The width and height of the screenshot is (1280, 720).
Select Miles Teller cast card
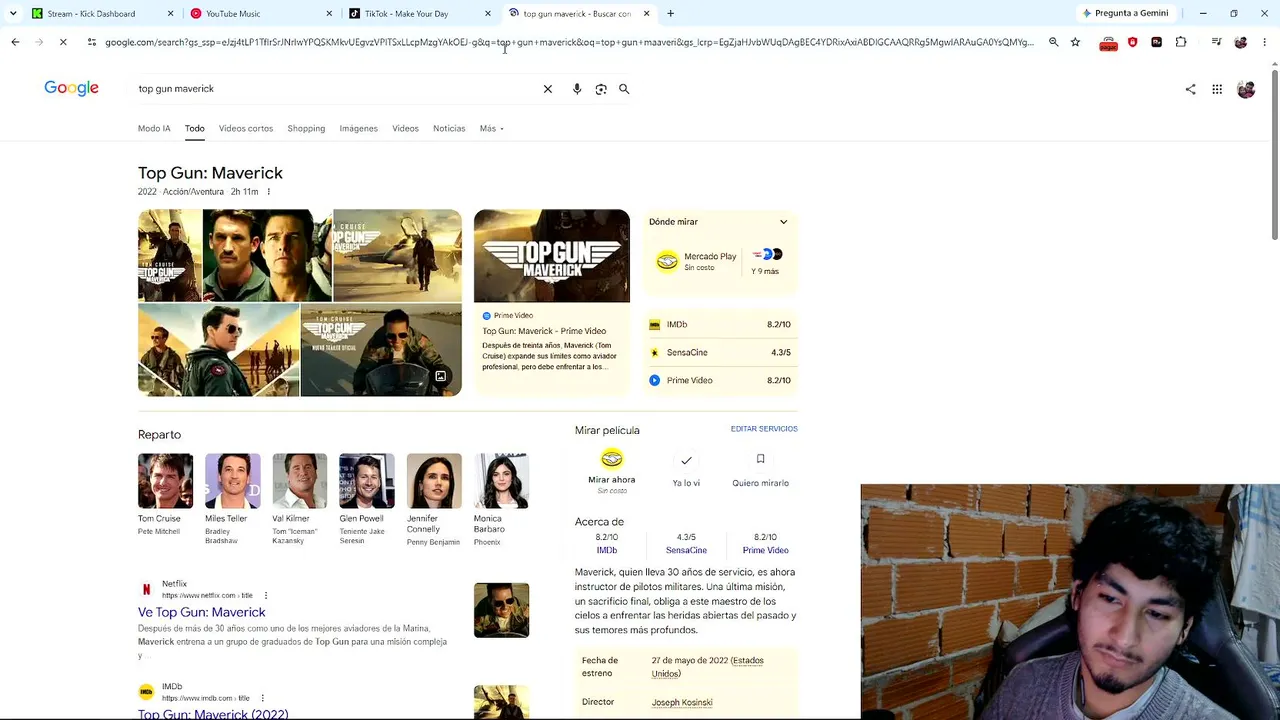(233, 499)
